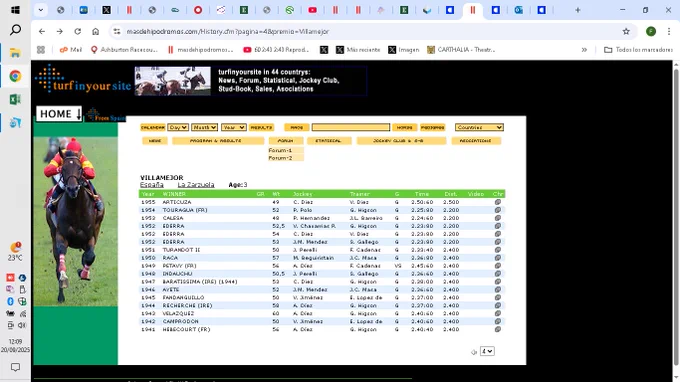This screenshot has width=680, height=382.
Task: Open the chart icon for ARTICUZA row
Action: (497, 202)
